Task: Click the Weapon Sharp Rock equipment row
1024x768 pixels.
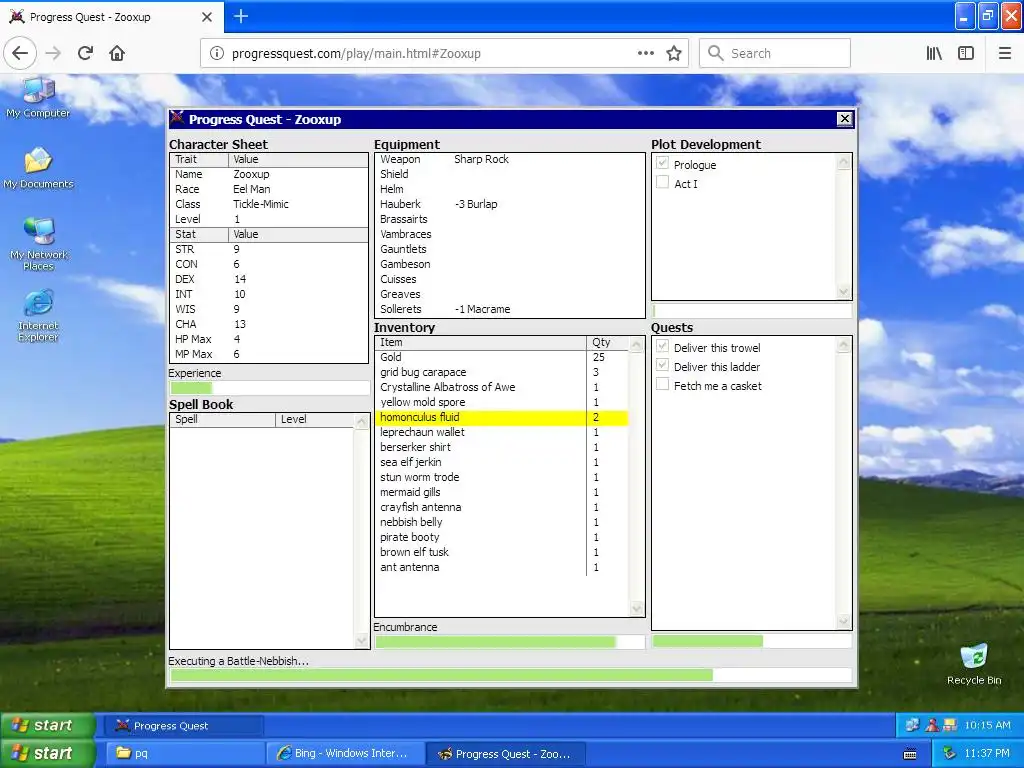Action: [509, 159]
